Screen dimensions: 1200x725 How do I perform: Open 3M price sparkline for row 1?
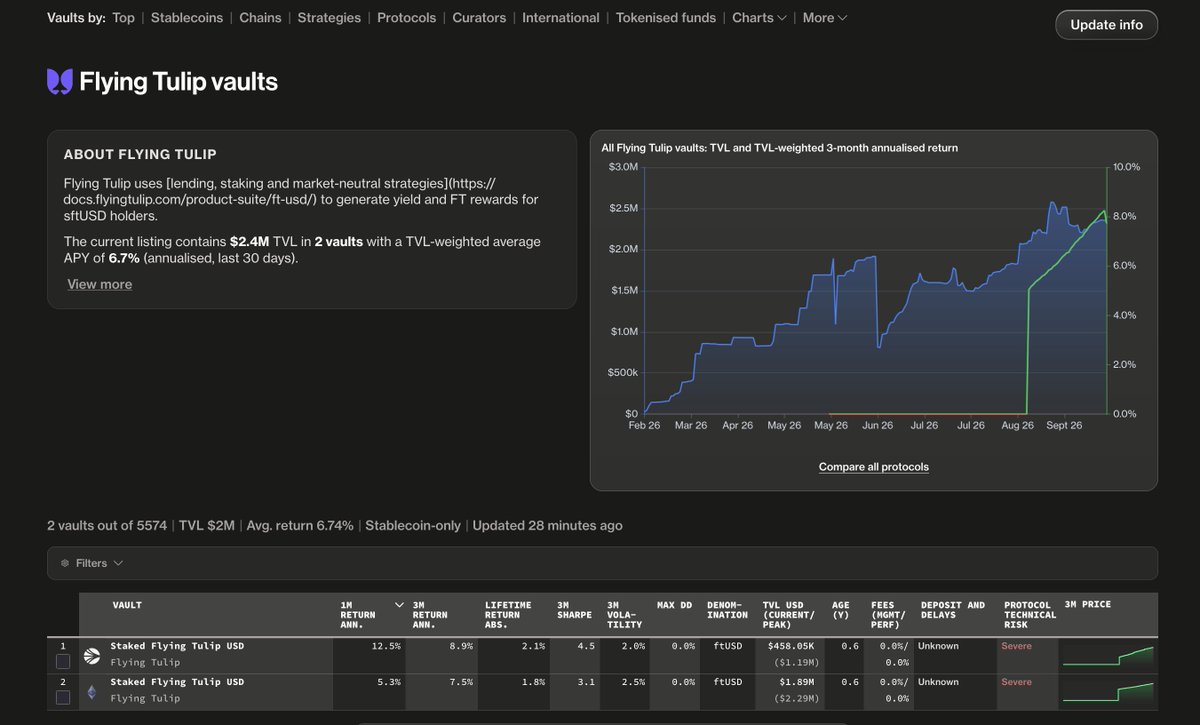click(x=1107, y=656)
